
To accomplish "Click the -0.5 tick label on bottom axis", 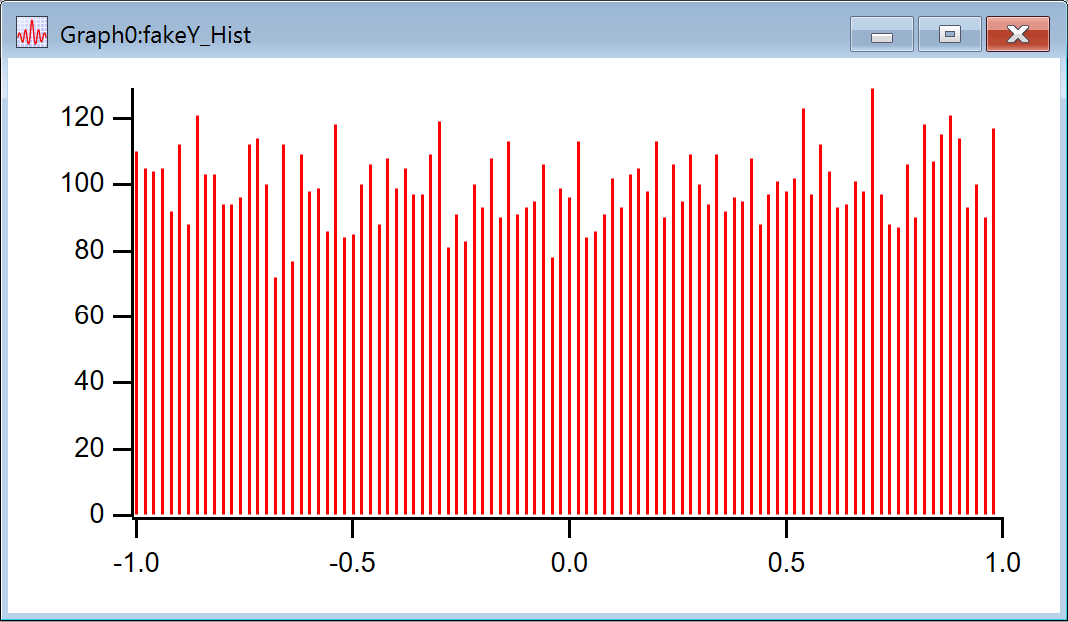I will (352, 563).
